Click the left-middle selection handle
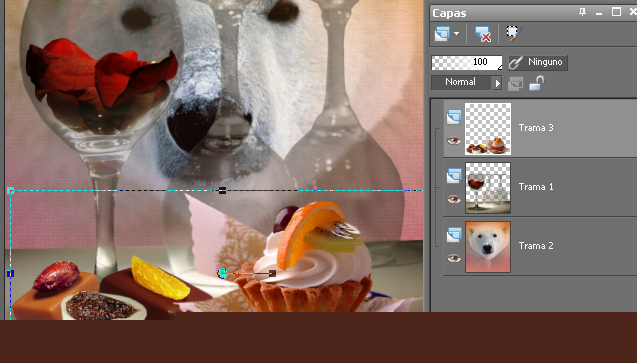The height and width of the screenshot is (363, 637). [x=11, y=274]
